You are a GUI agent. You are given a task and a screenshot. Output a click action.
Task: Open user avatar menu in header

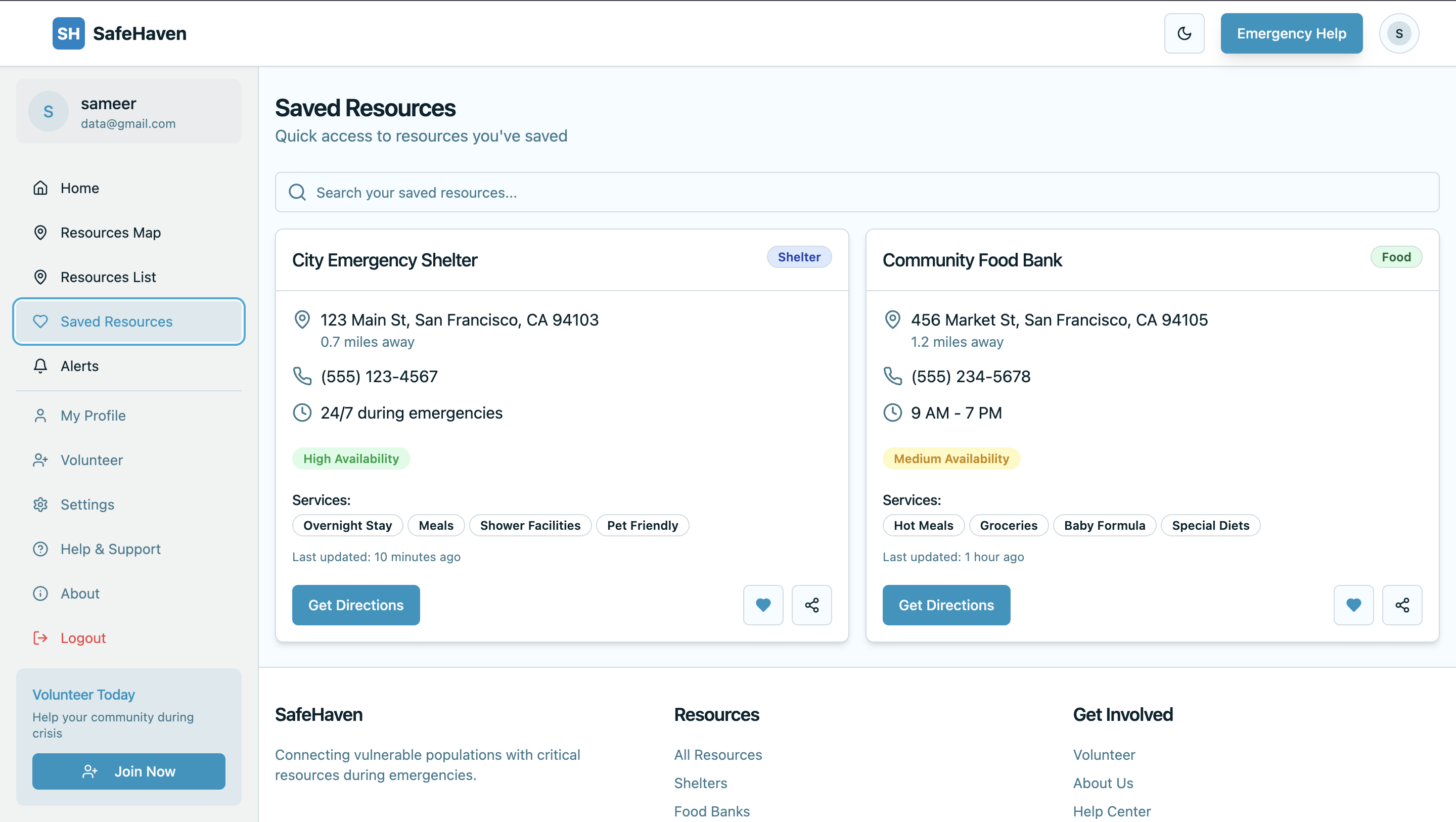click(x=1399, y=33)
